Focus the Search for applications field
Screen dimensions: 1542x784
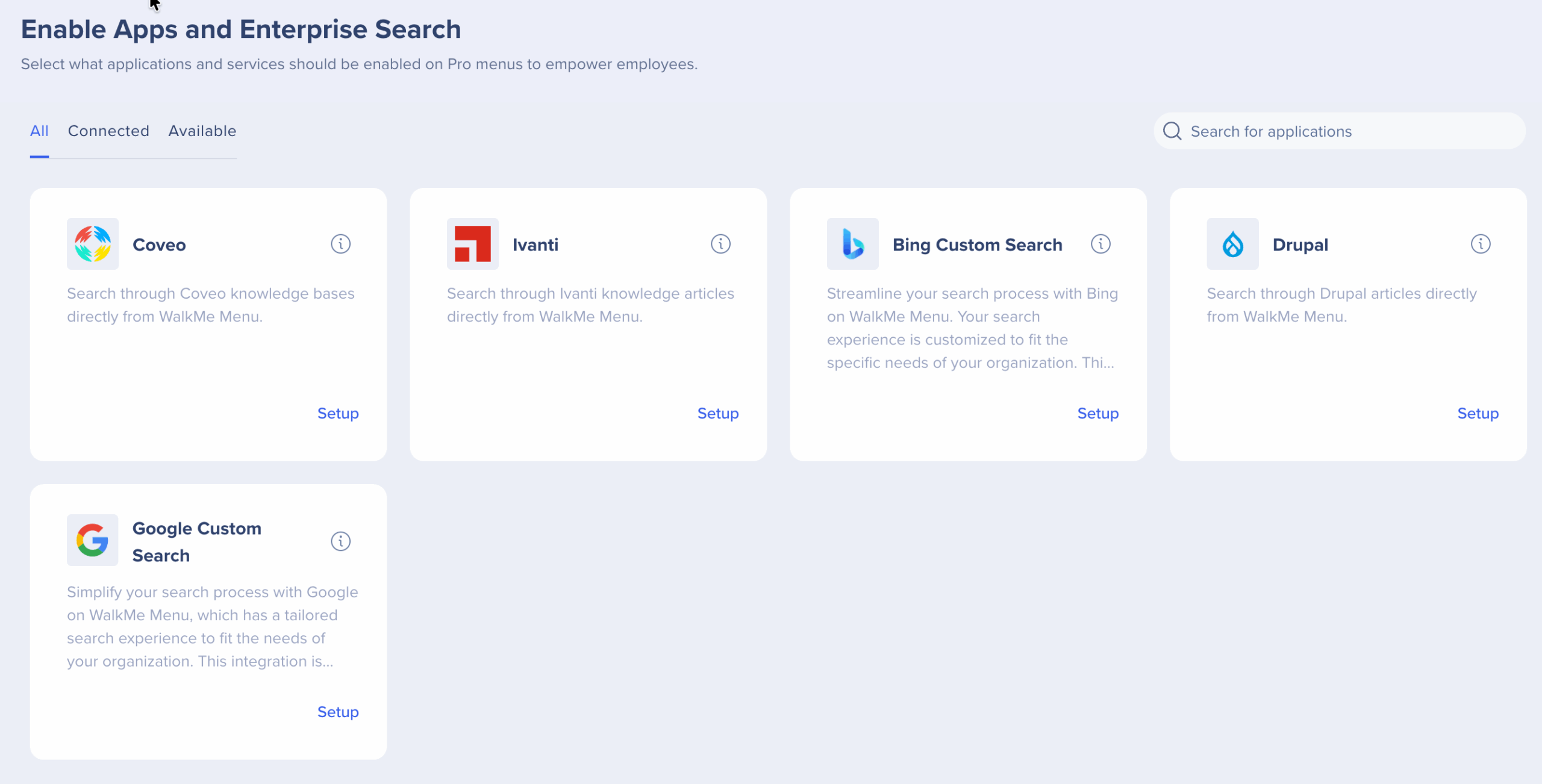coord(1349,131)
